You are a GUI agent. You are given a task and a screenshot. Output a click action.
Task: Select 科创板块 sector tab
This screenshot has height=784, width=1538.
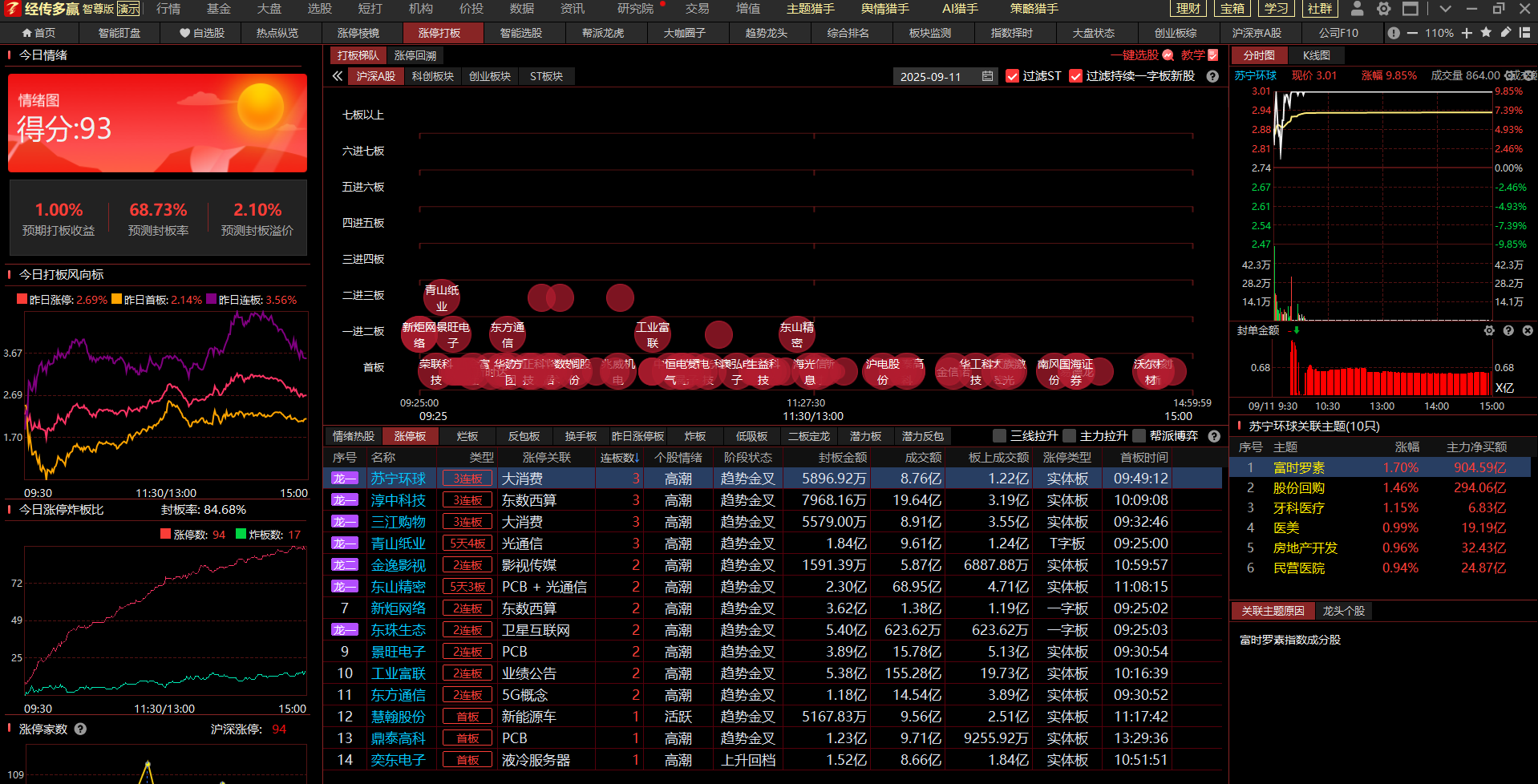(x=433, y=76)
